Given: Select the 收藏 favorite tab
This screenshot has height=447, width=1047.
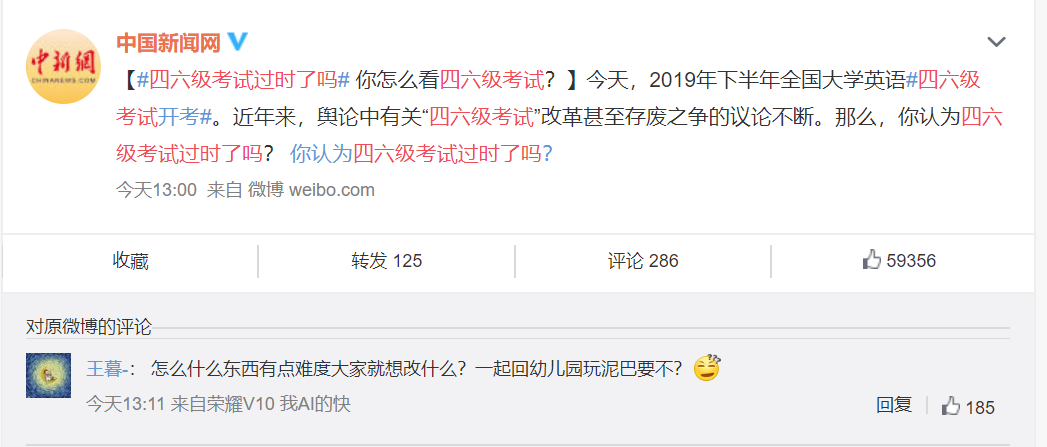Looking at the screenshot, I should 130,261.
